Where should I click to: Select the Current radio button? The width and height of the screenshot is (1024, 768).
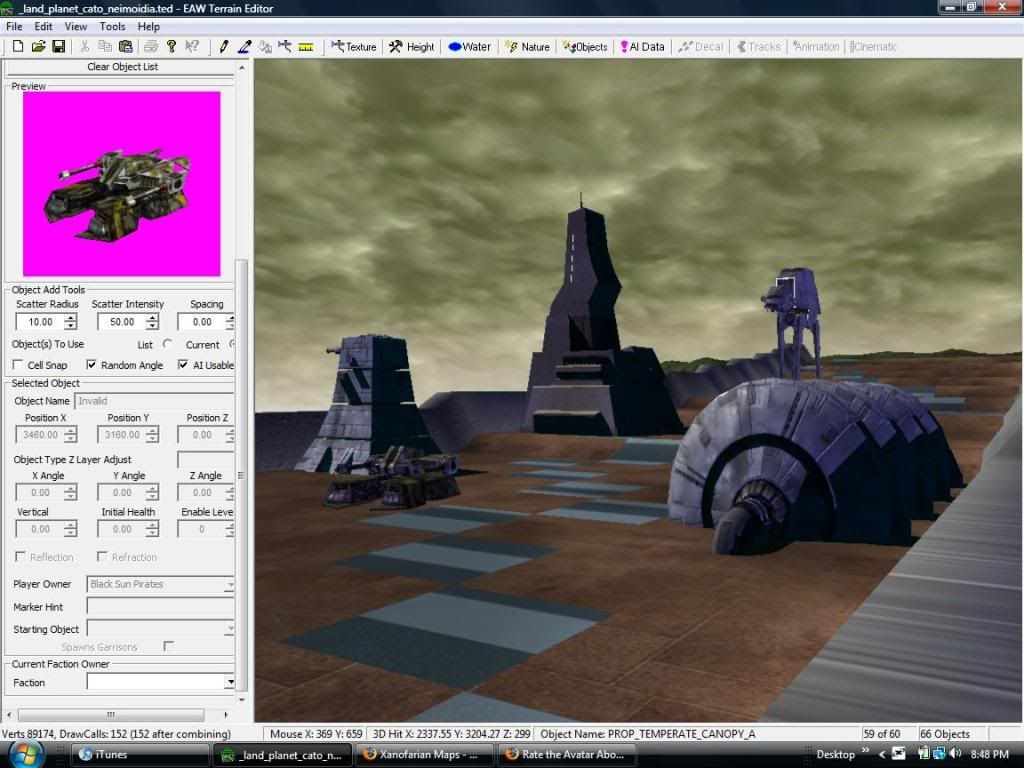click(231, 344)
